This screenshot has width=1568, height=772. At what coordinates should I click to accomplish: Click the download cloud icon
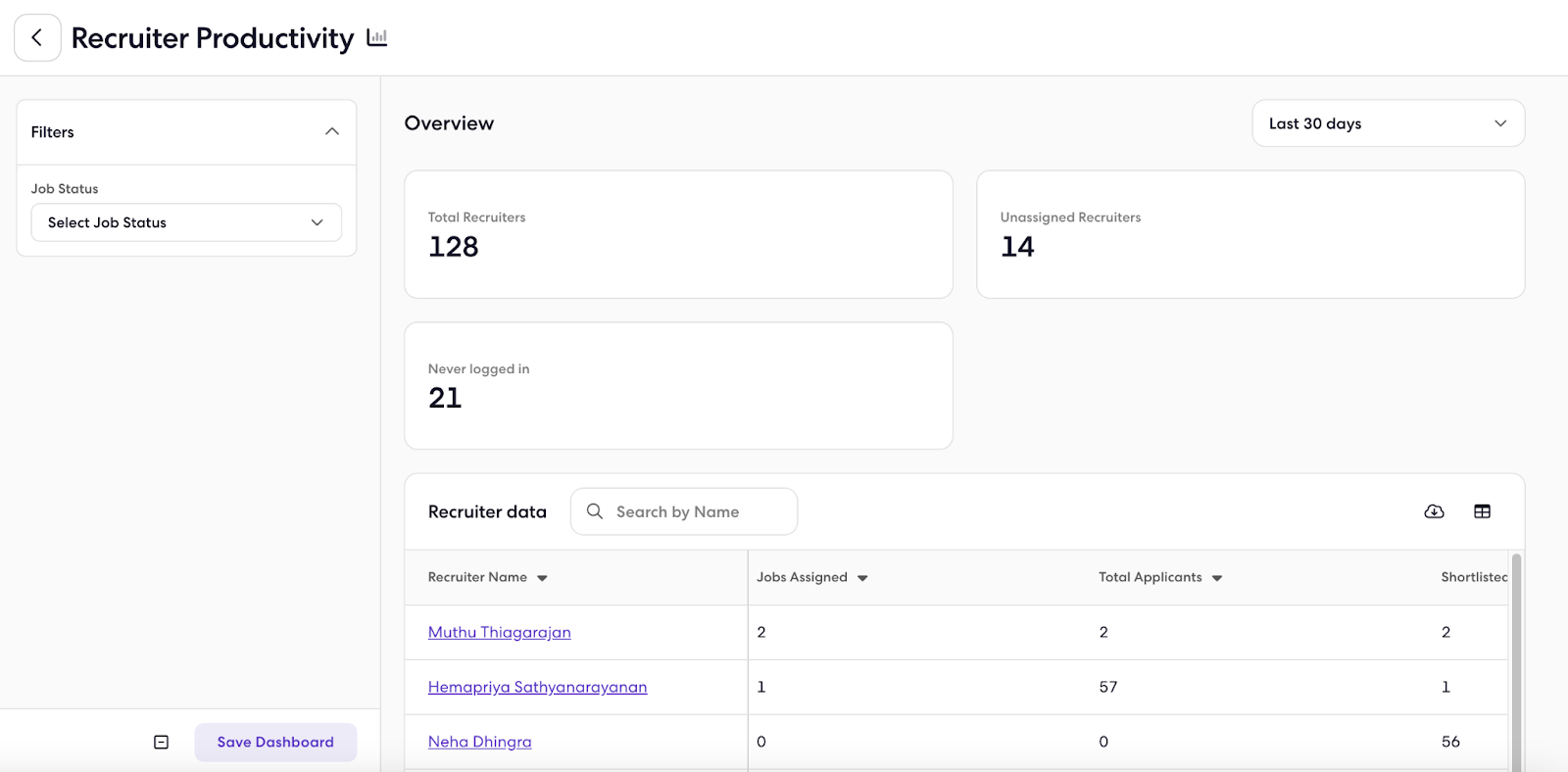coord(1434,511)
